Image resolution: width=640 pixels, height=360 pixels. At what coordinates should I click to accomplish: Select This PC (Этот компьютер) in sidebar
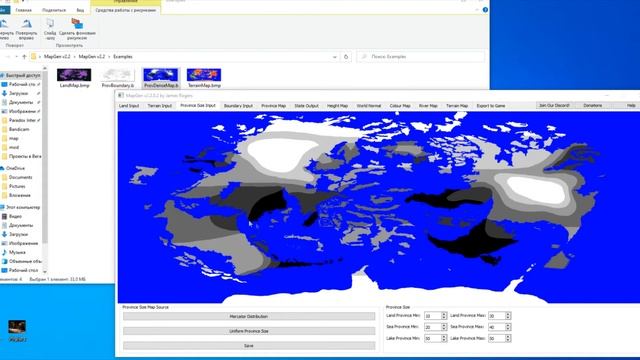click(21, 207)
